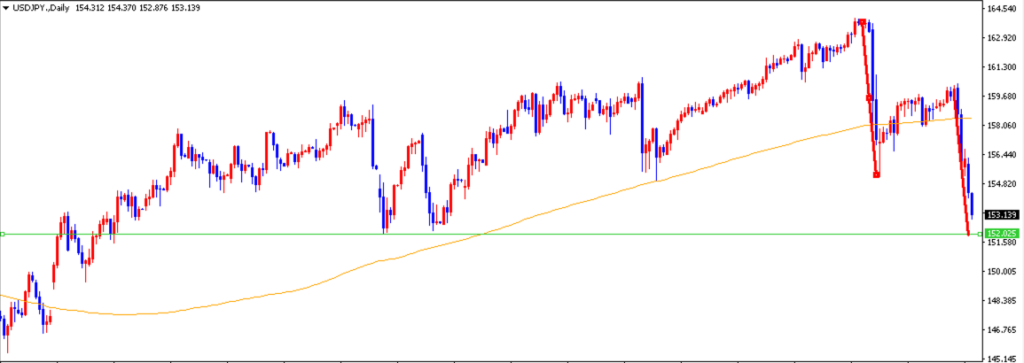The image size is (1024, 363).
Task: Select the low value 152.876 in header
Action: (153, 8)
